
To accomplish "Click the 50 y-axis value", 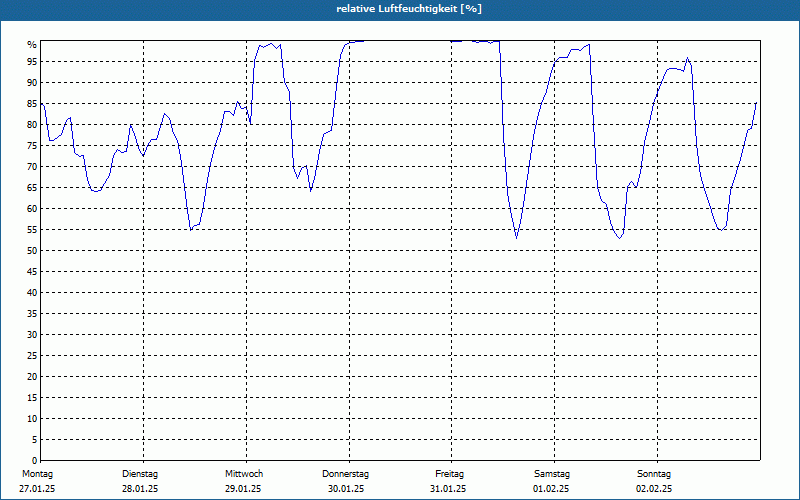I will 32,251.
